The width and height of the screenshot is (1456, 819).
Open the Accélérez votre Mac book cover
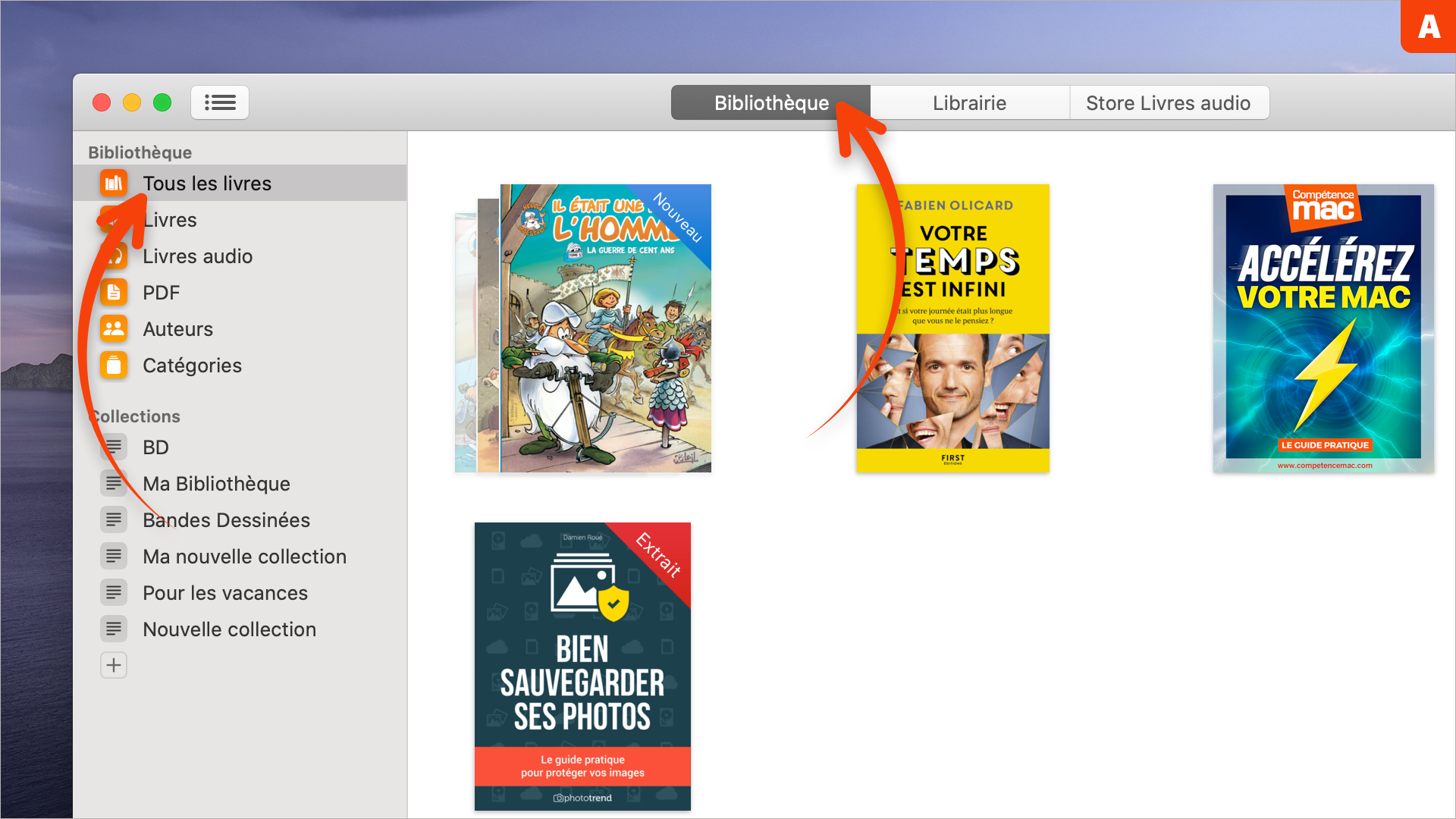[1323, 328]
